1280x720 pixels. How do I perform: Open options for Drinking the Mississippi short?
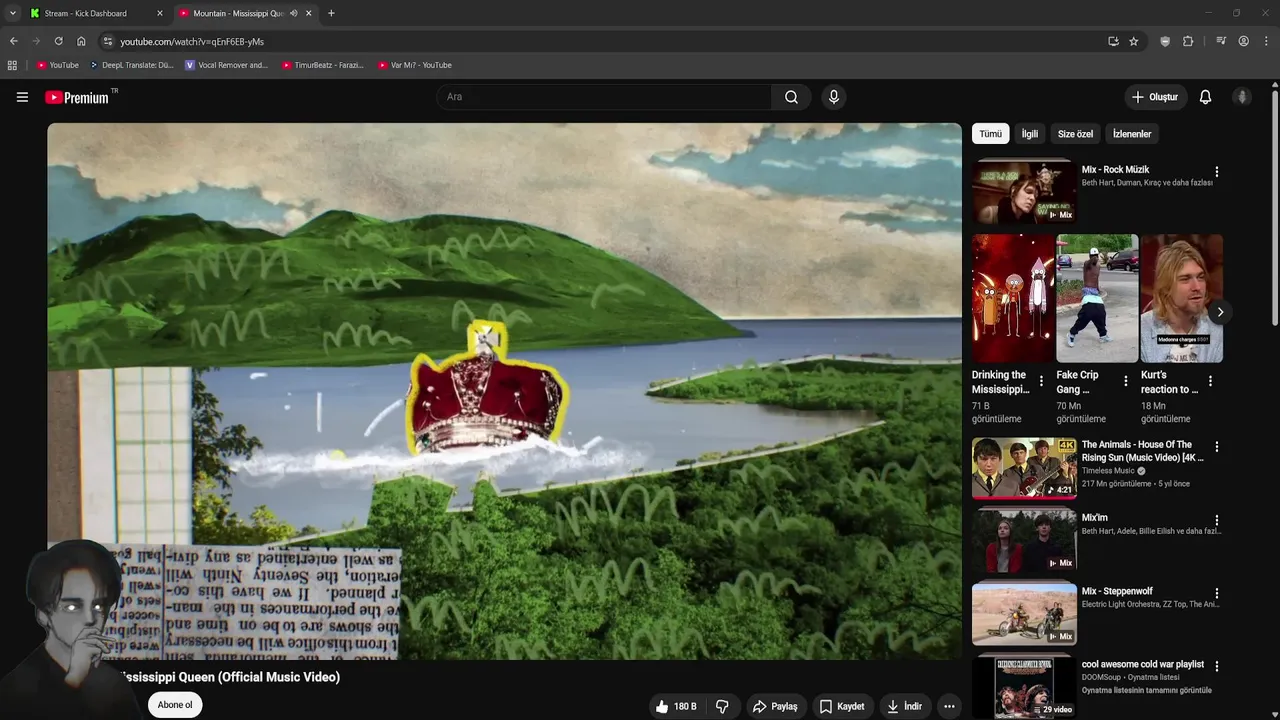click(x=1041, y=381)
